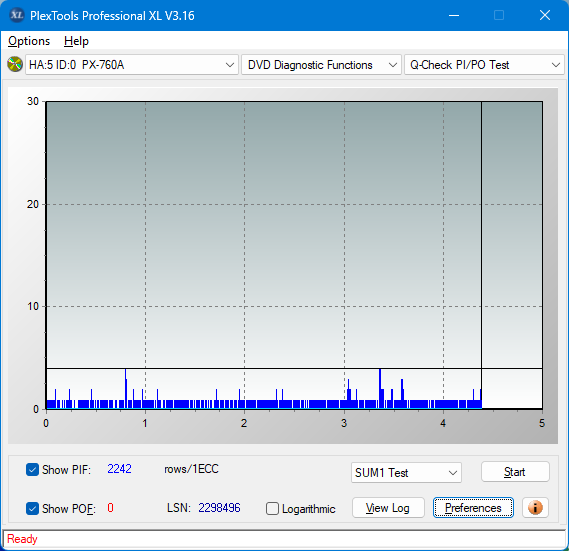Click the POF value 0
Image resolution: width=569 pixels, height=551 pixels.
tap(110, 507)
